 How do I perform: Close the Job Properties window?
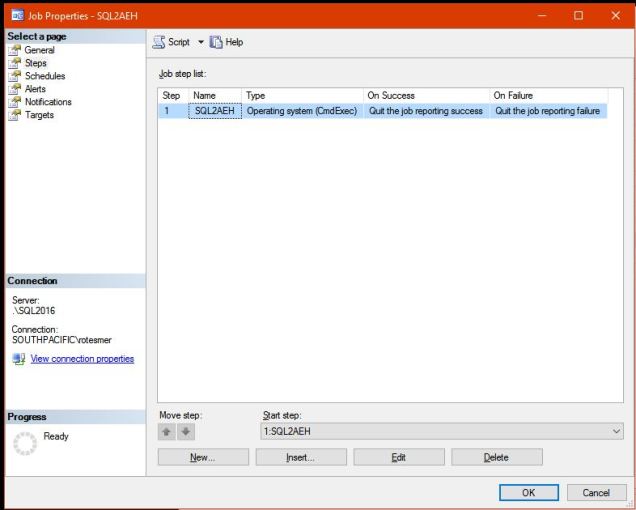[615, 15]
